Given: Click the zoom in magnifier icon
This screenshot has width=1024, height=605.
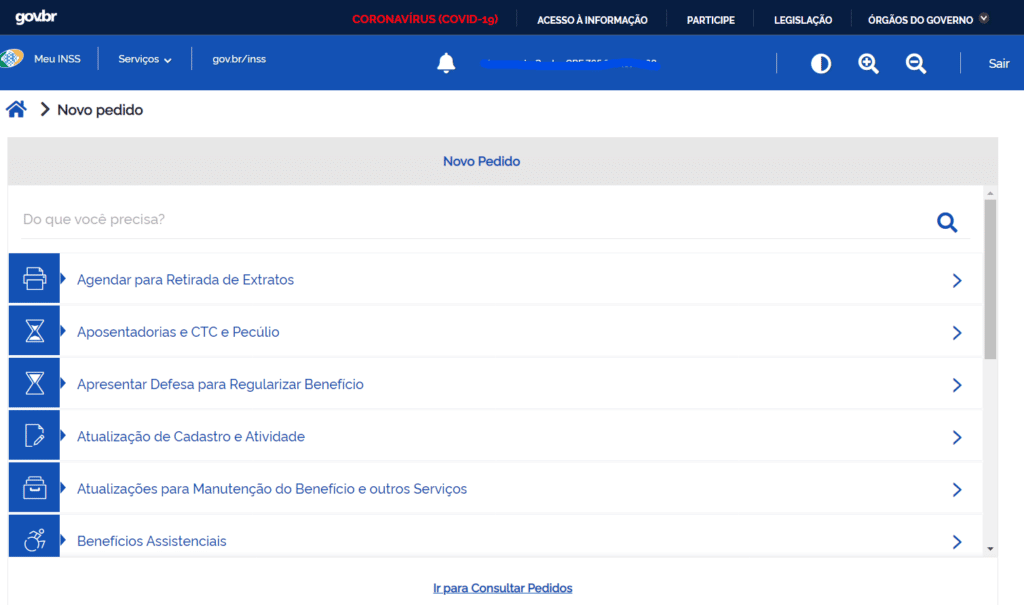Looking at the screenshot, I should [868, 63].
